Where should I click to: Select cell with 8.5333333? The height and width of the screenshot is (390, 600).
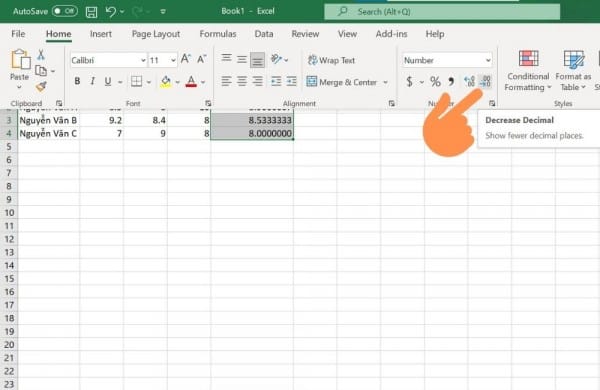(x=252, y=120)
